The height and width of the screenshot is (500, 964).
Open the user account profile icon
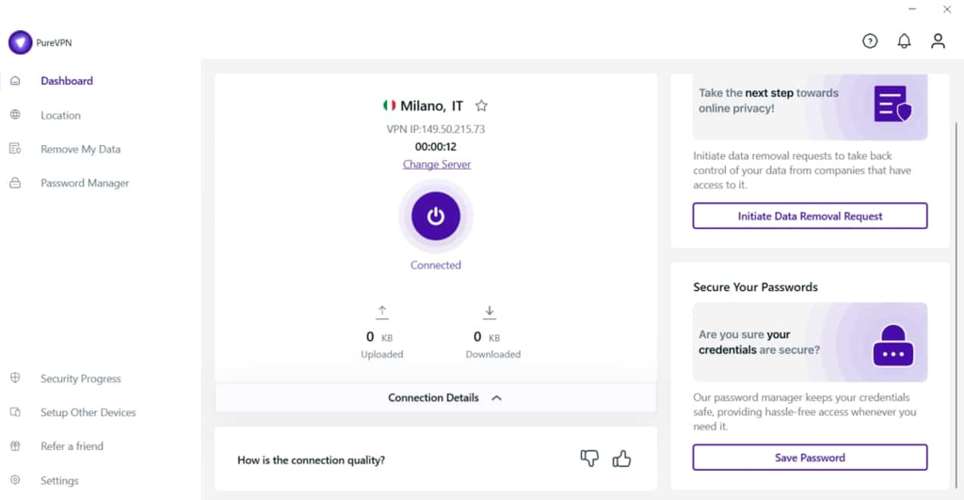pyautogui.click(x=938, y=41)
